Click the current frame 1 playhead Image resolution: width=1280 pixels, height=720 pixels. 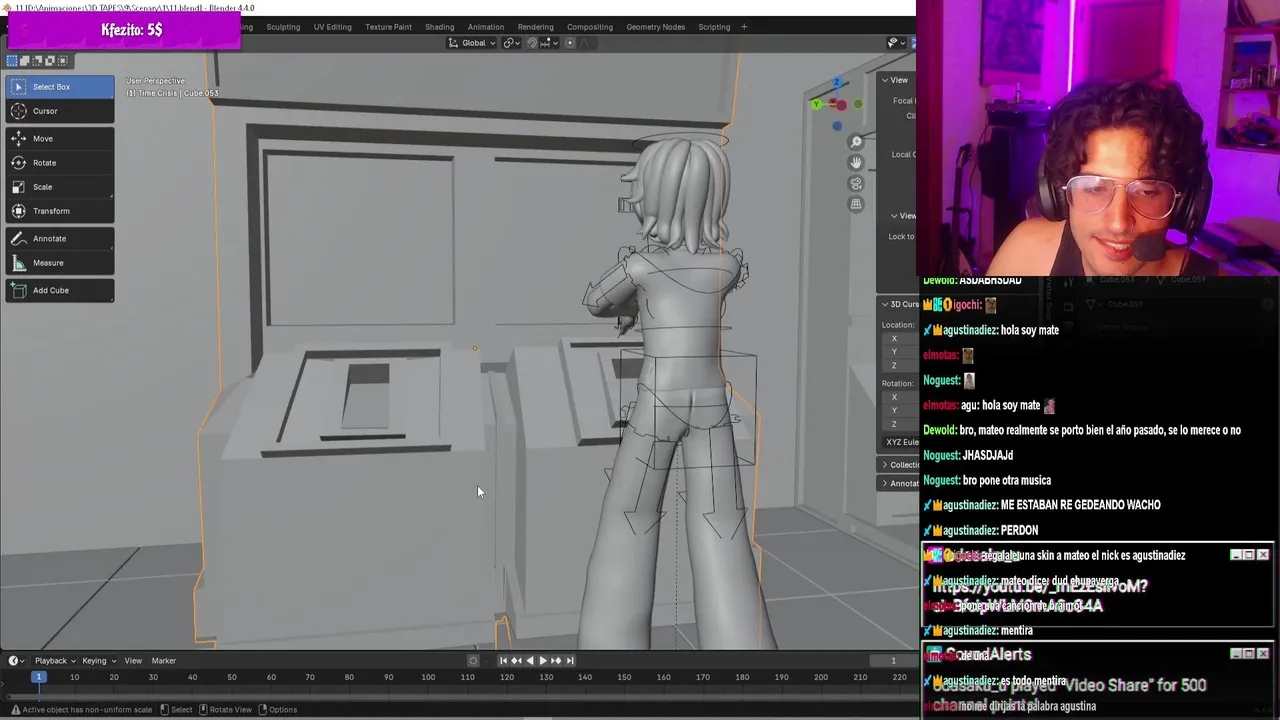point(38,678)
